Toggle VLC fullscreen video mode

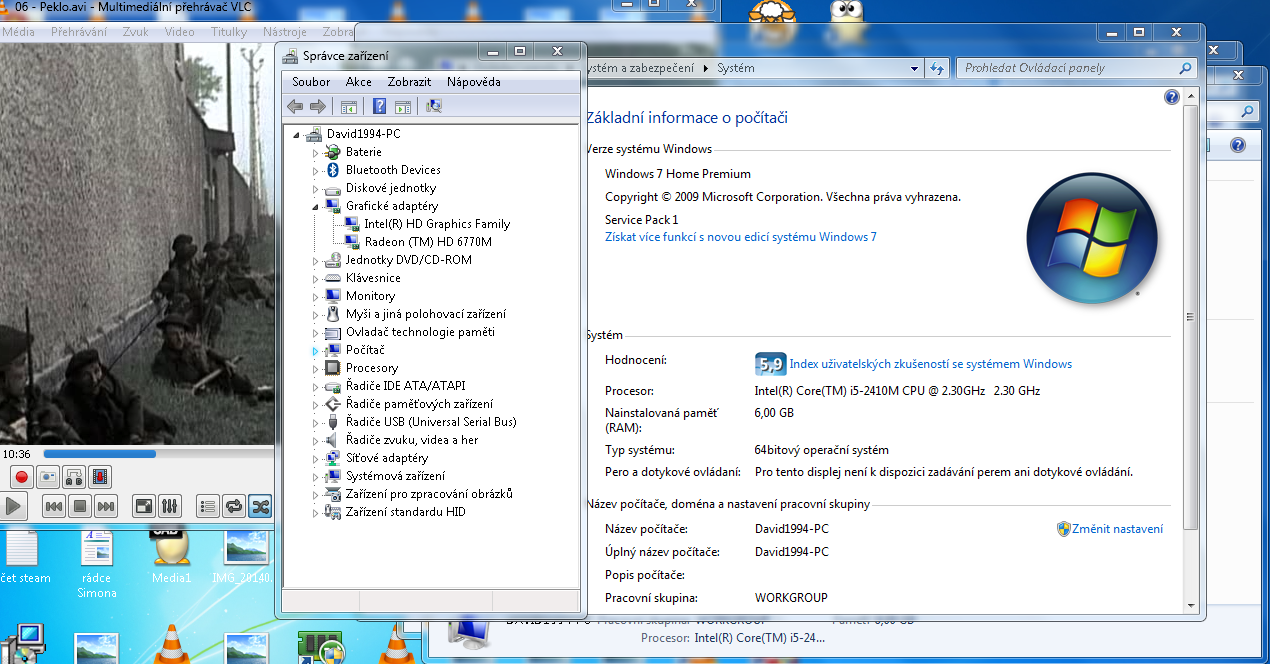144,507
